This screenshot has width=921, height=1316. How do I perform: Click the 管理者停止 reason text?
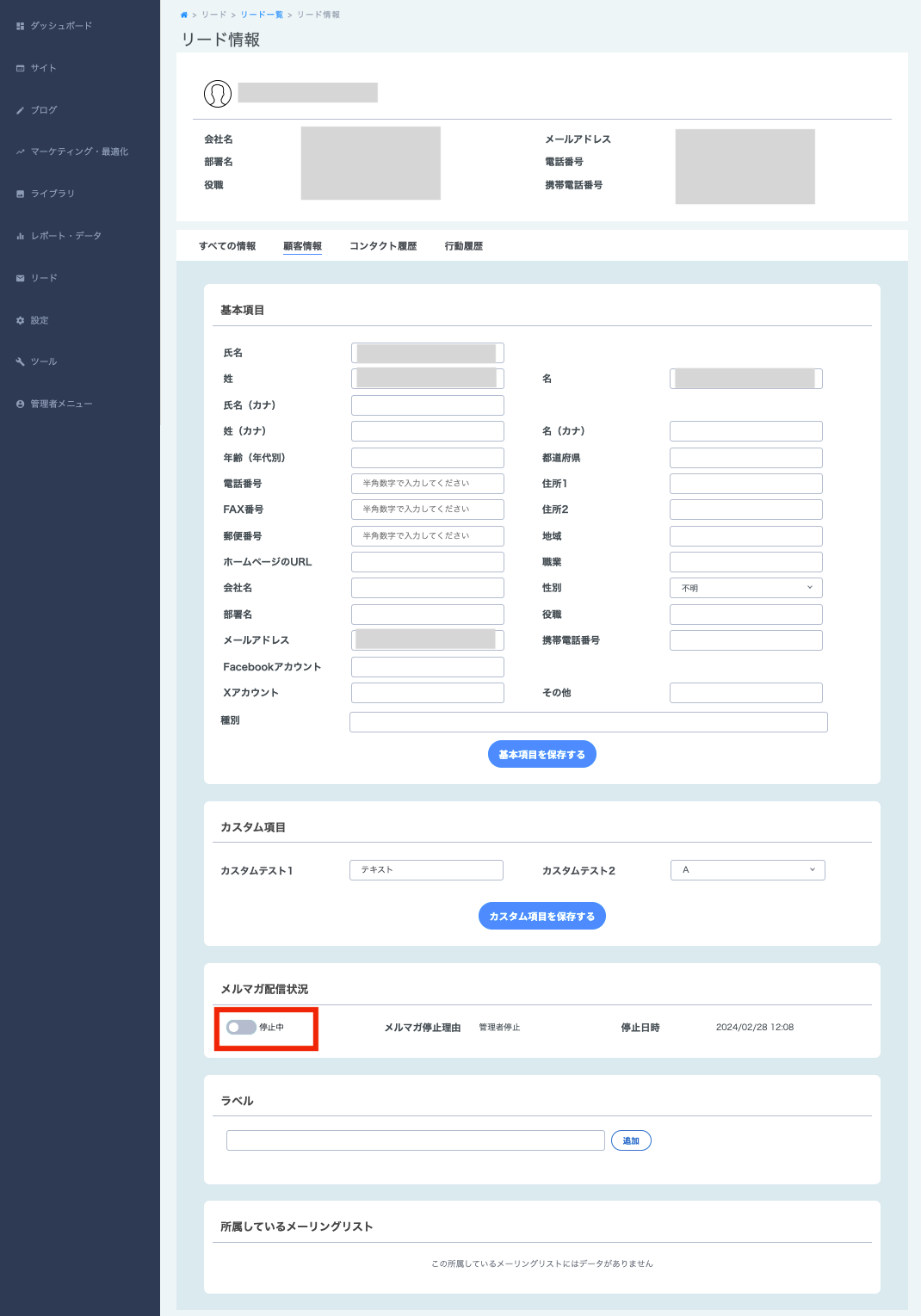click(x=499, y=1028)
